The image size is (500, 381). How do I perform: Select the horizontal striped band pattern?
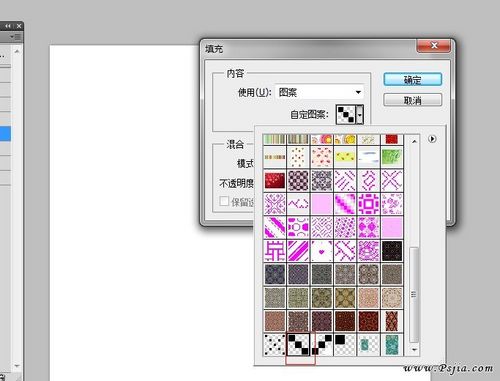[x=275, y=157]
